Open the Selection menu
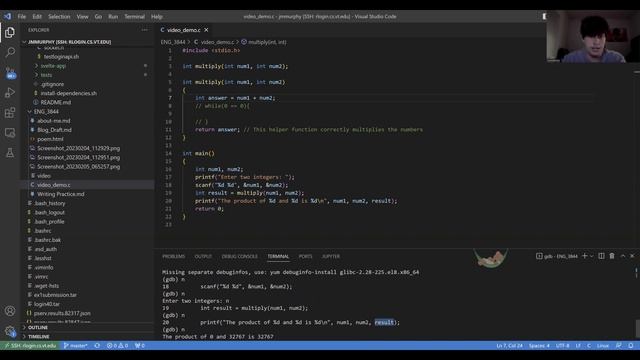Image resolution: width=640 pixels, height=360 pixels. coord(59,17)
